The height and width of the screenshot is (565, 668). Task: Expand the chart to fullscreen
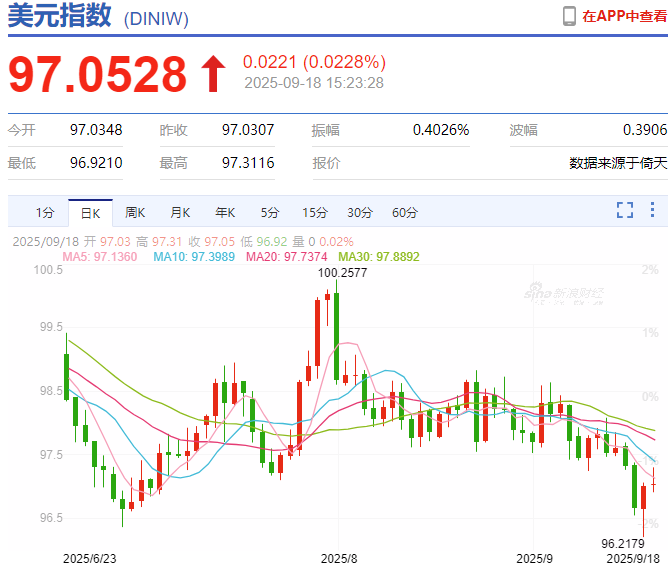(625, 210)
